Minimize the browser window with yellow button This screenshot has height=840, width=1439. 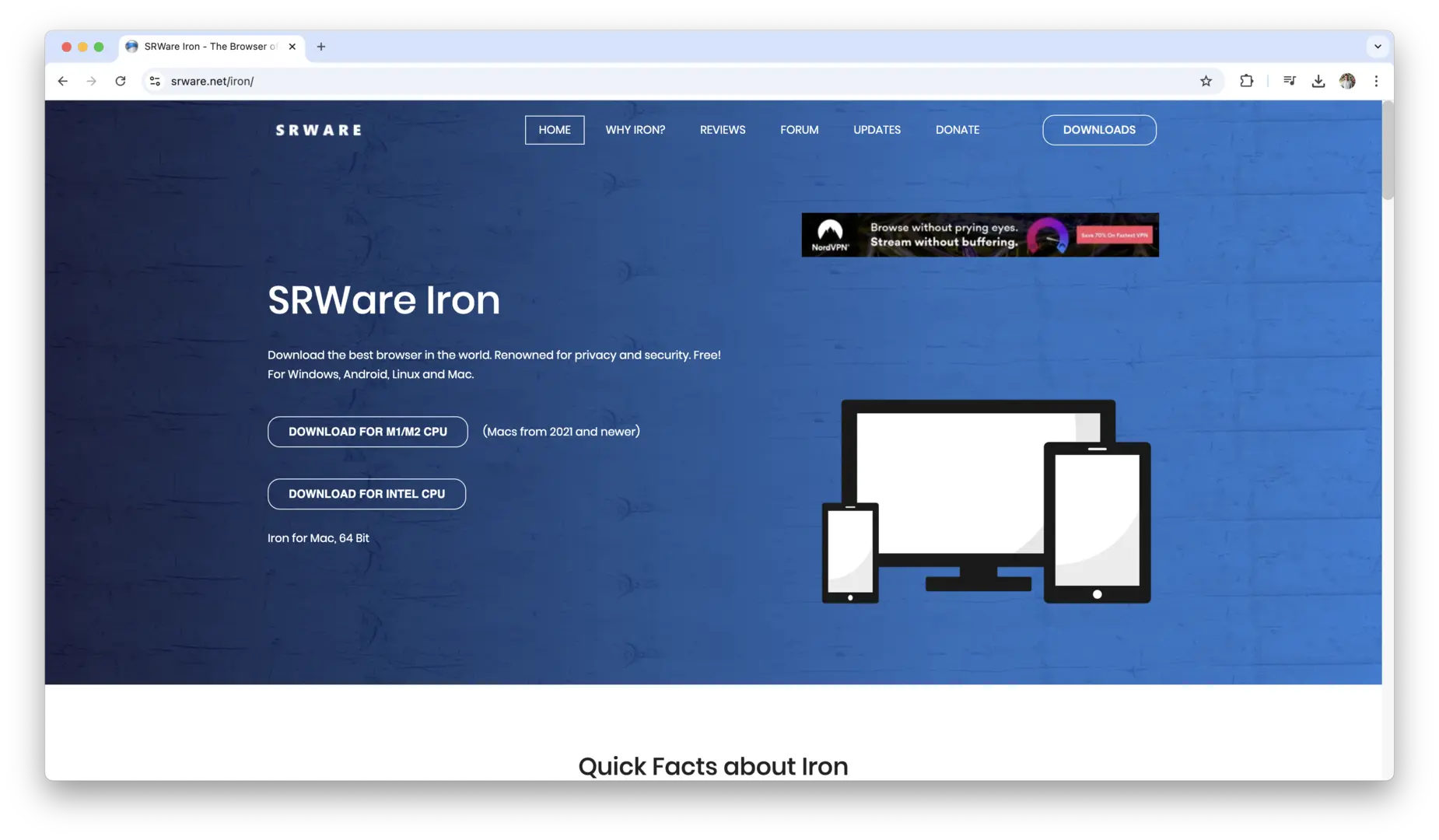pyautogui.click(x=82, y=47)
